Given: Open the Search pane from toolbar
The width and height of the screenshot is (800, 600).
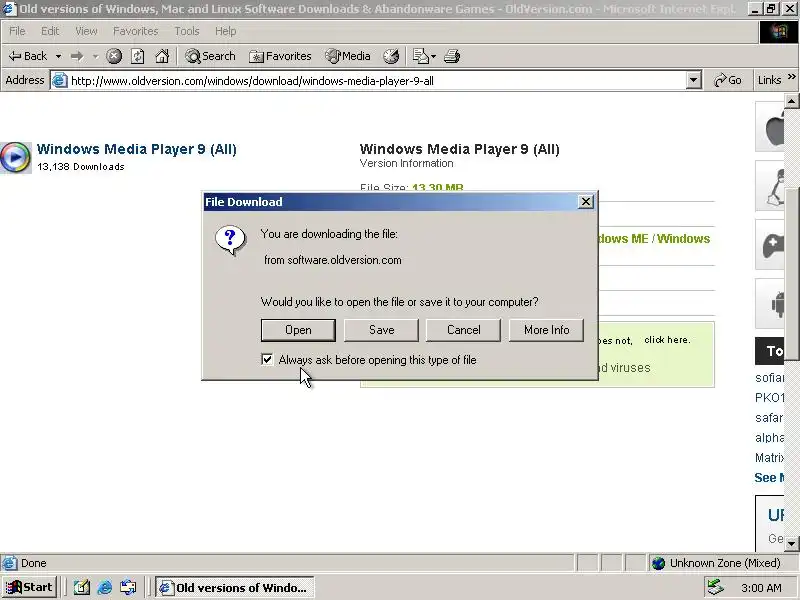Looking at the screenshot, I should [x=210, y=56].
